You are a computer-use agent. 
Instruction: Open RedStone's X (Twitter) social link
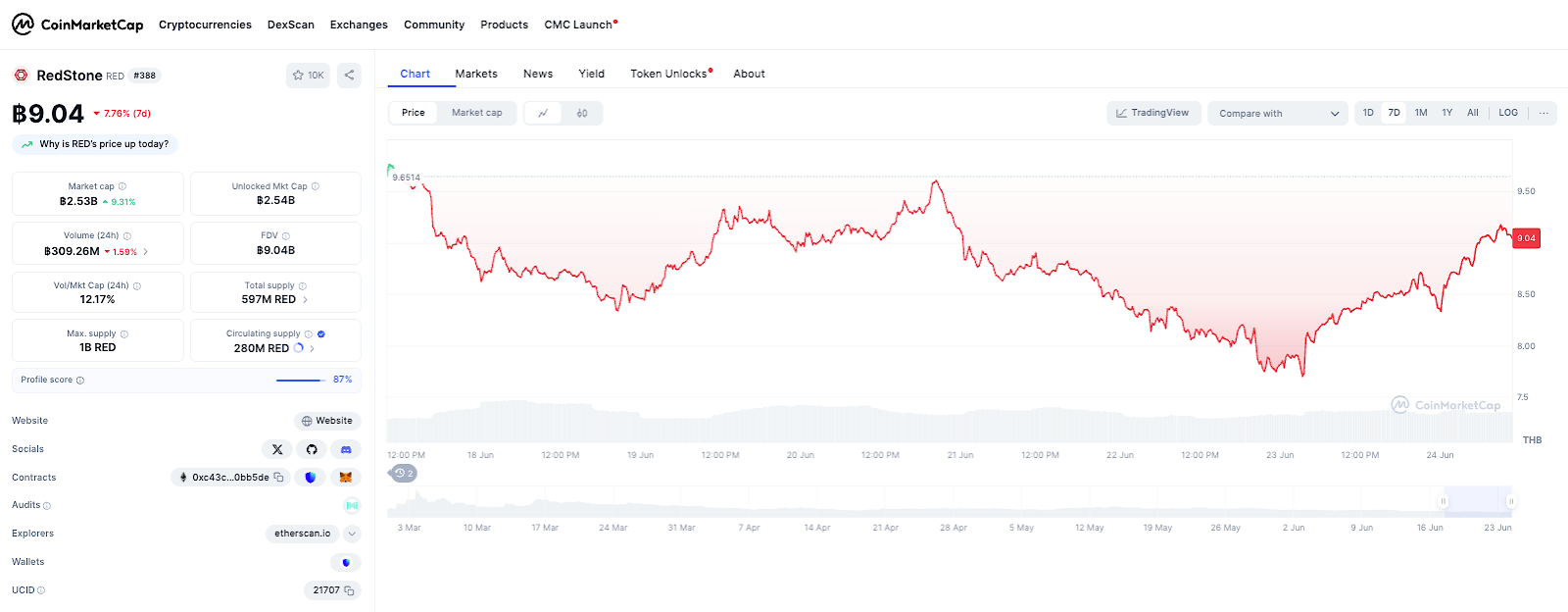tap(277, 449)
